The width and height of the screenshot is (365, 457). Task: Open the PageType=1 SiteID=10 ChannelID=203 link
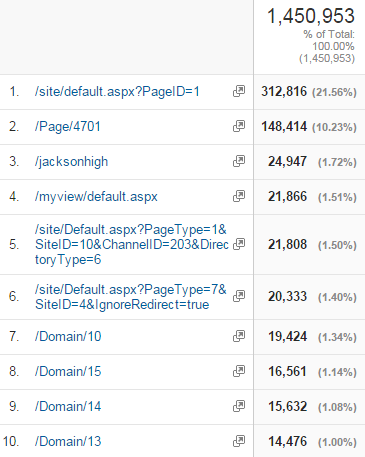click(132, 244)
